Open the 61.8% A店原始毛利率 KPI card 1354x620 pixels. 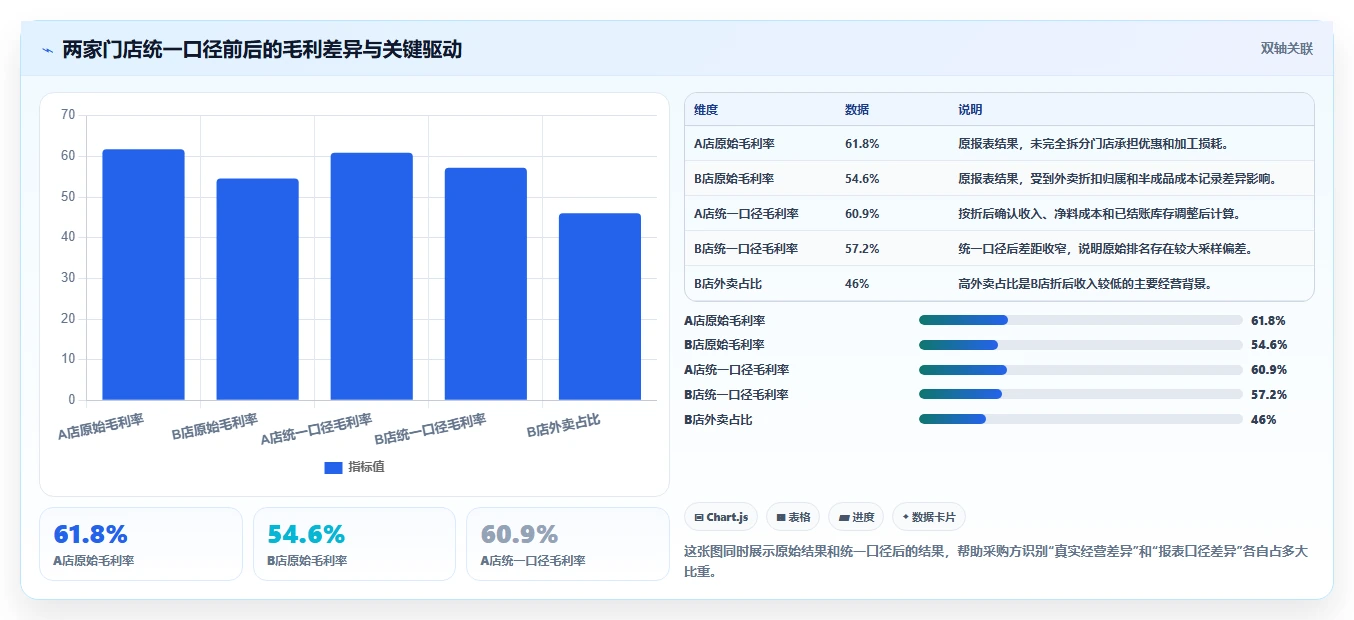[141, 544]
